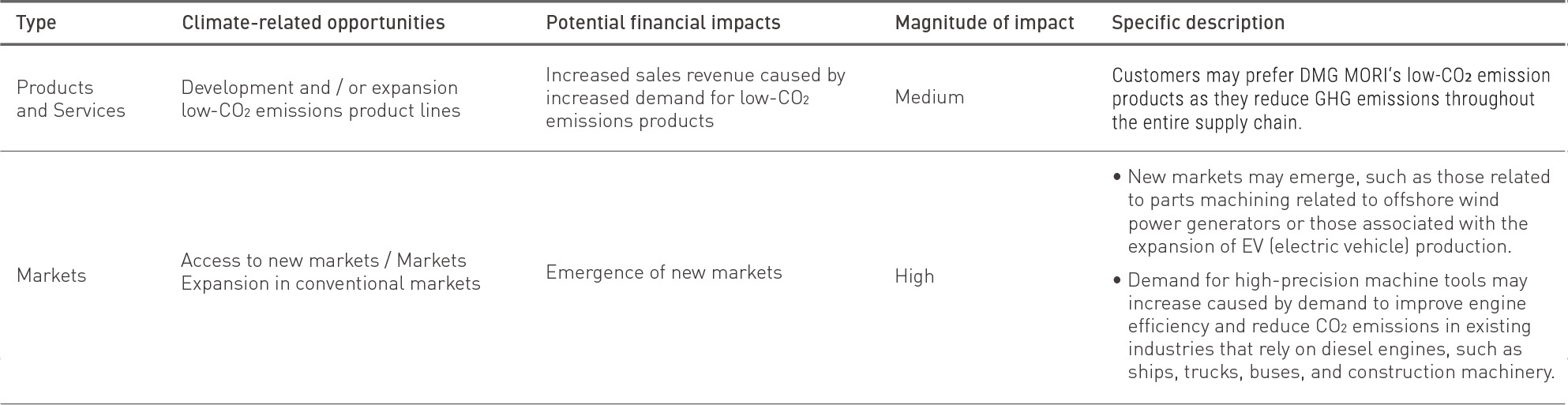
Task: Click the "Markets" type cell
Action: coord(51,276)
